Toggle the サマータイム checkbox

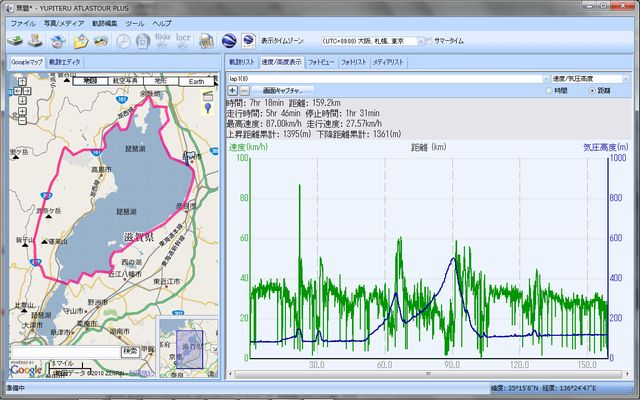(x=429, y=41)
